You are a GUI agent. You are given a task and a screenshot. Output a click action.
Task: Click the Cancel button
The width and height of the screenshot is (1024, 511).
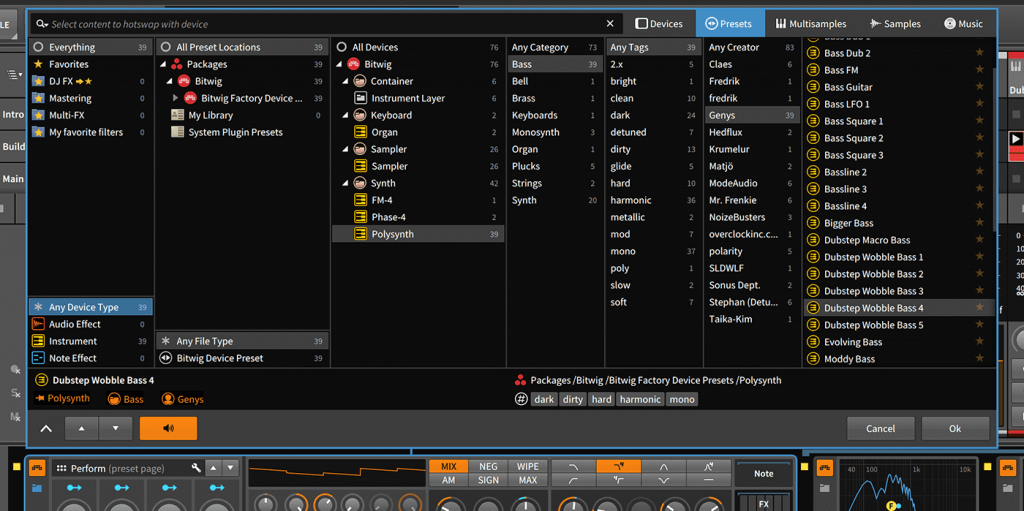tap(880, 429)
